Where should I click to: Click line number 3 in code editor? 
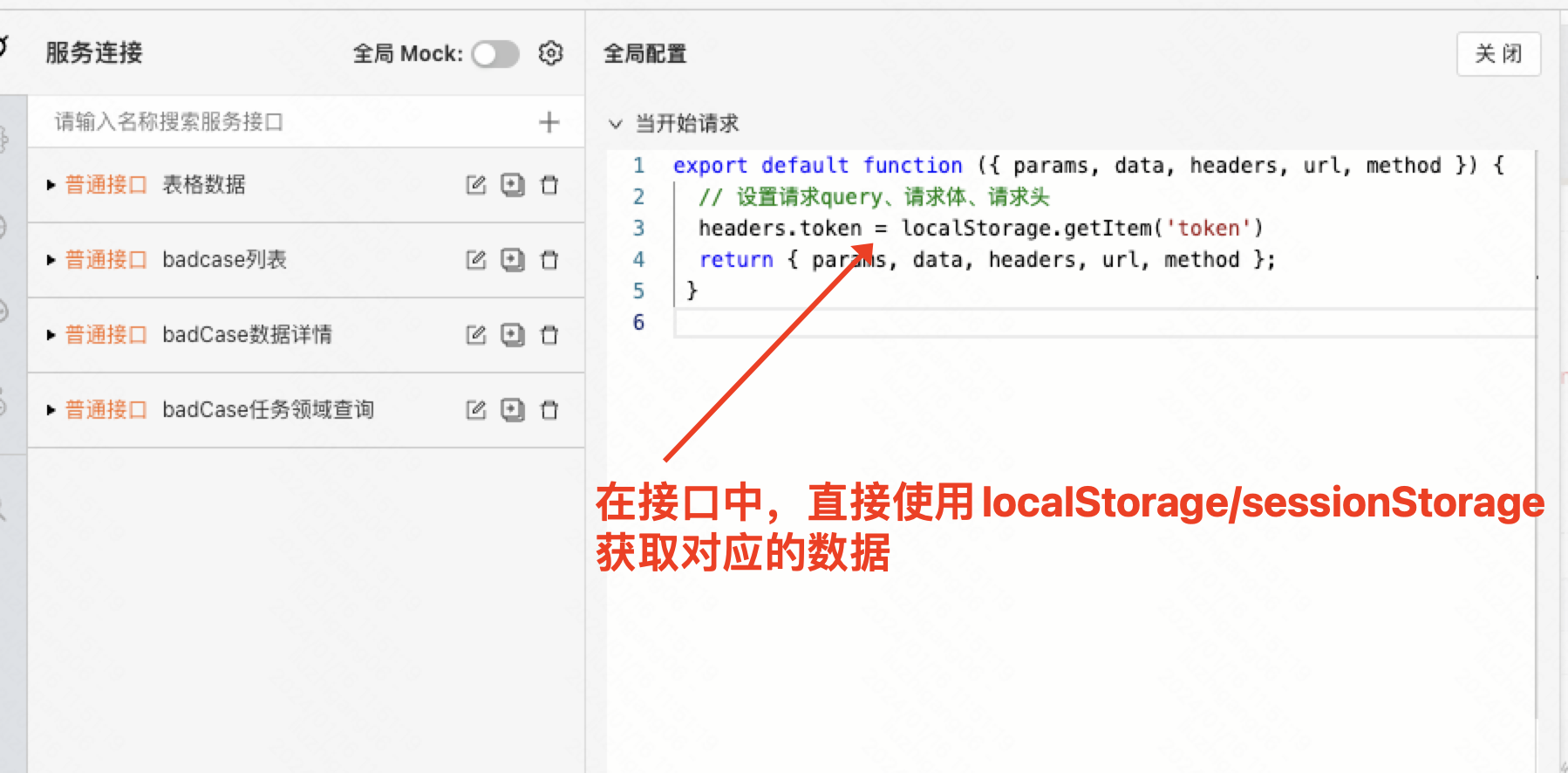(638, 229)
